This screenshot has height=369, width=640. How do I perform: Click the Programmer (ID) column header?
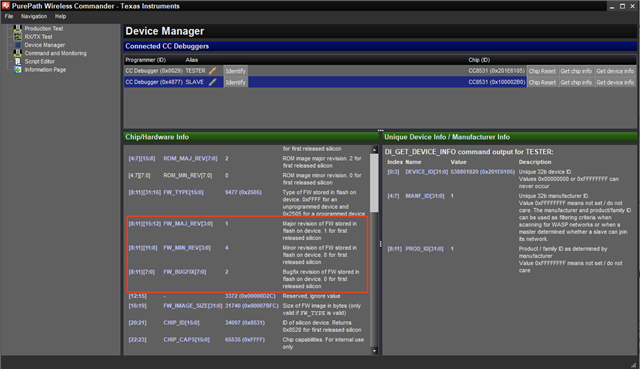coord(145,60)
